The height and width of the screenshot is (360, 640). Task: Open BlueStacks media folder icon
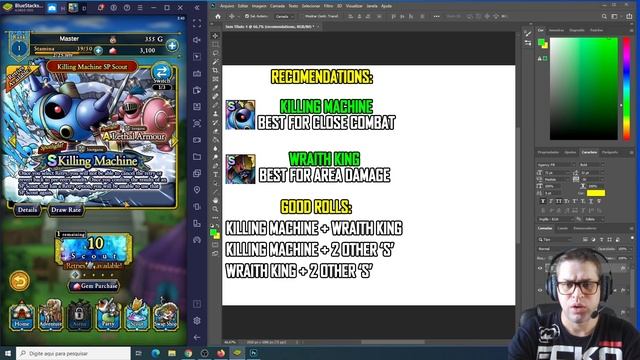[197, 157]
